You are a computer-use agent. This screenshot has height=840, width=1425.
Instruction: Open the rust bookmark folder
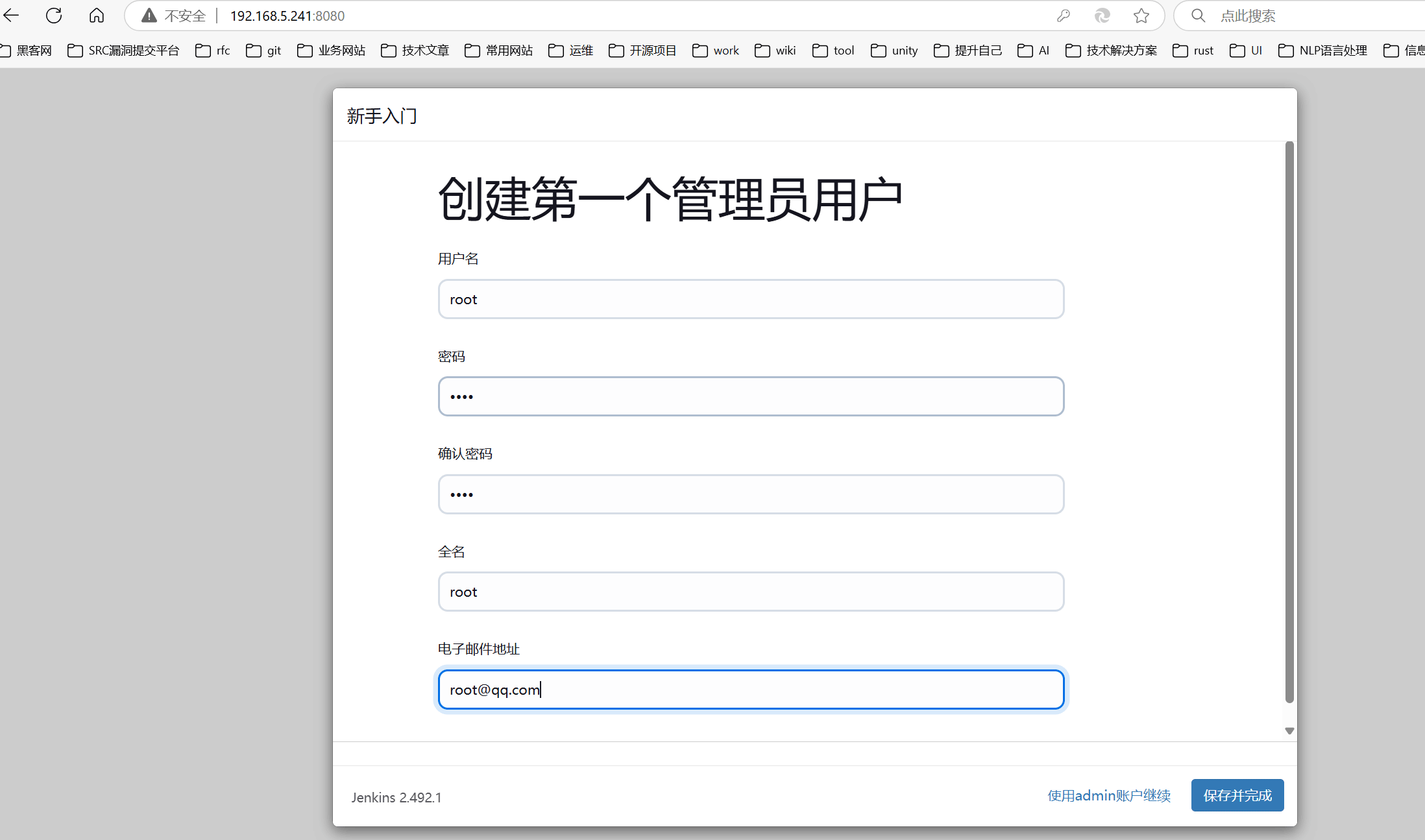(x=1193, y=51)
